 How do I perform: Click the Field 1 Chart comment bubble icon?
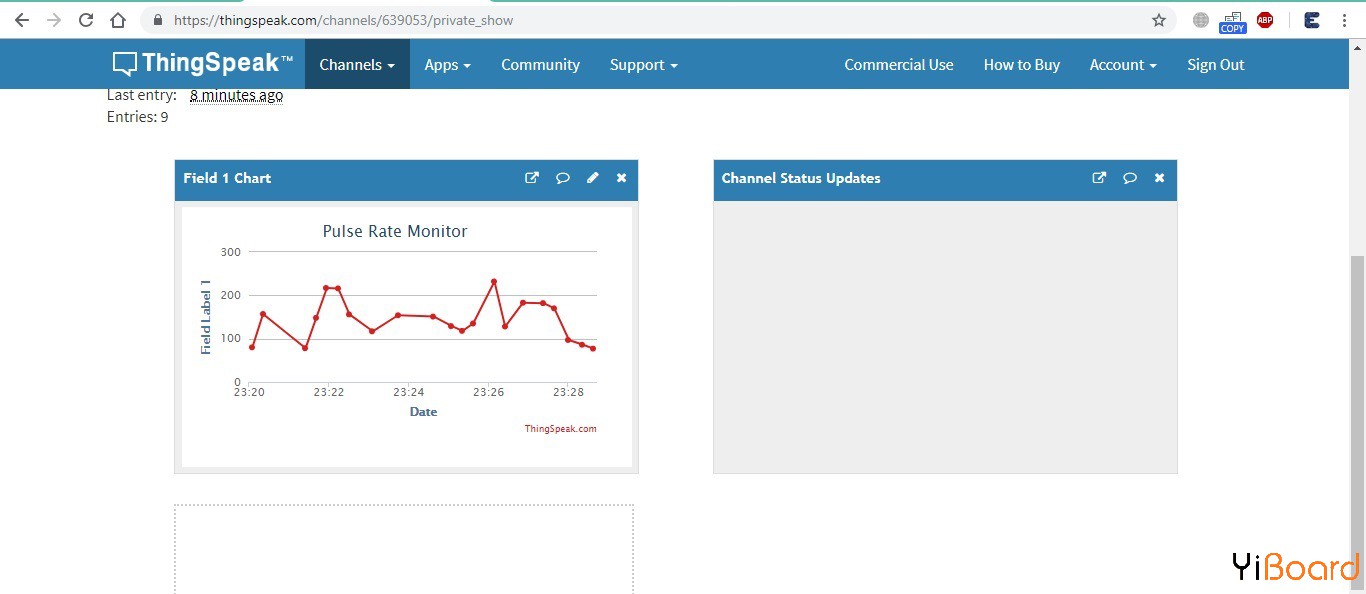pyautogui.click(x=563, y=178)
